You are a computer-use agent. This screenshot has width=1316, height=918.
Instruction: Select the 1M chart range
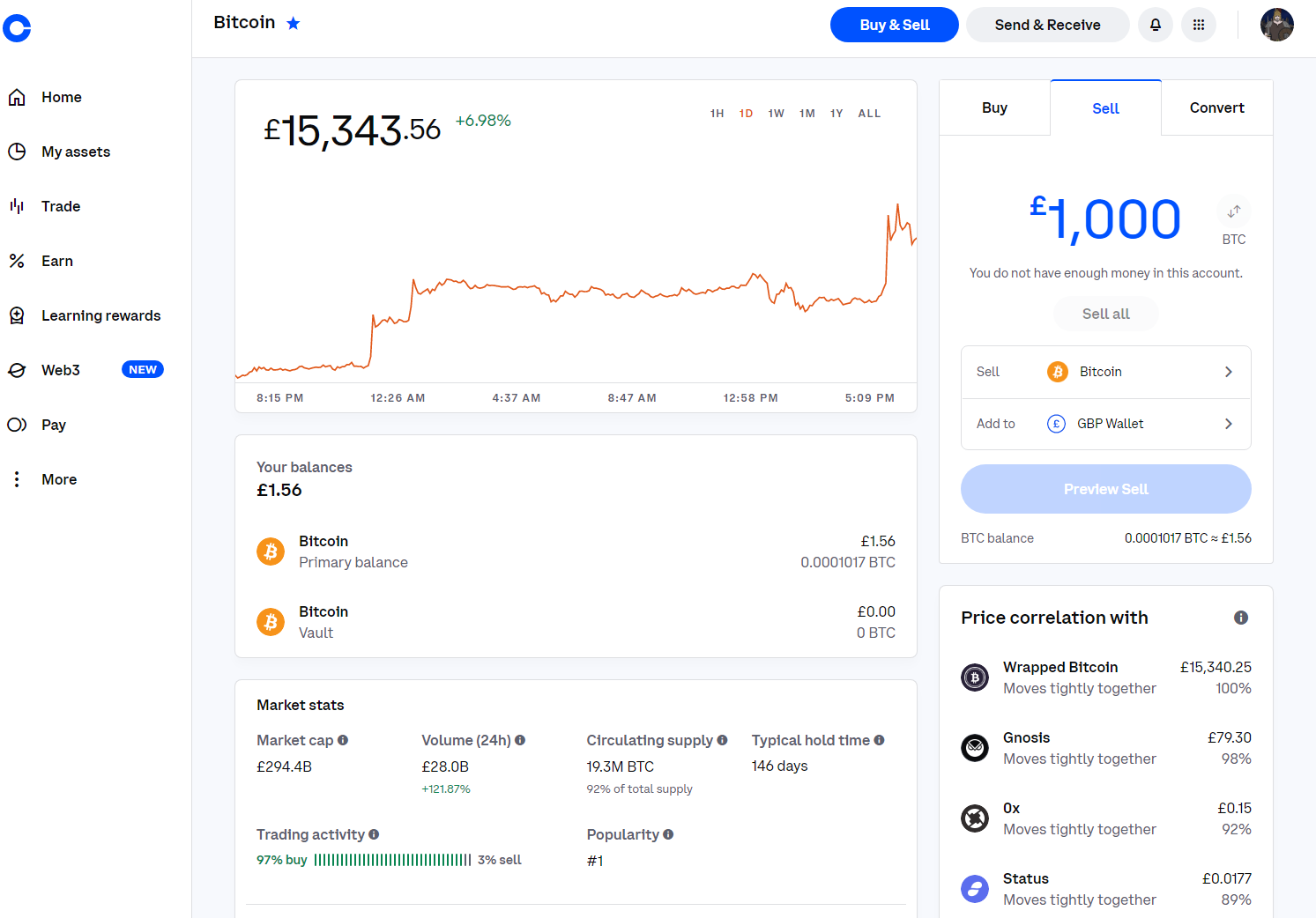(x=807, y=114)
